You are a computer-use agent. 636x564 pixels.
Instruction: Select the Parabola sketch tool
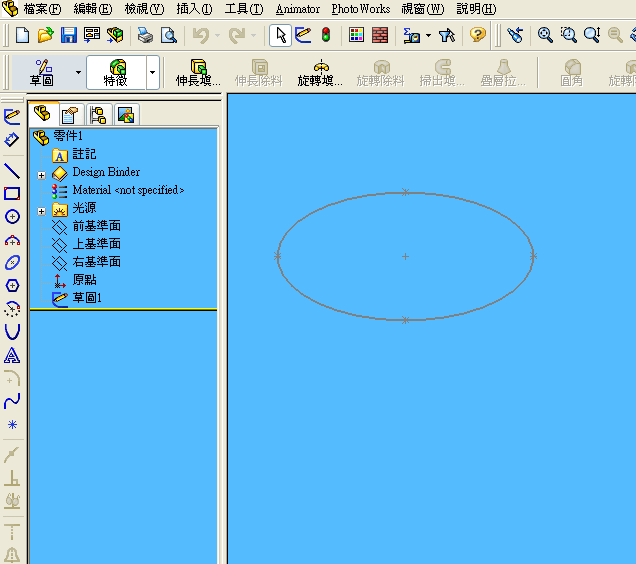[x=12, y=332]
